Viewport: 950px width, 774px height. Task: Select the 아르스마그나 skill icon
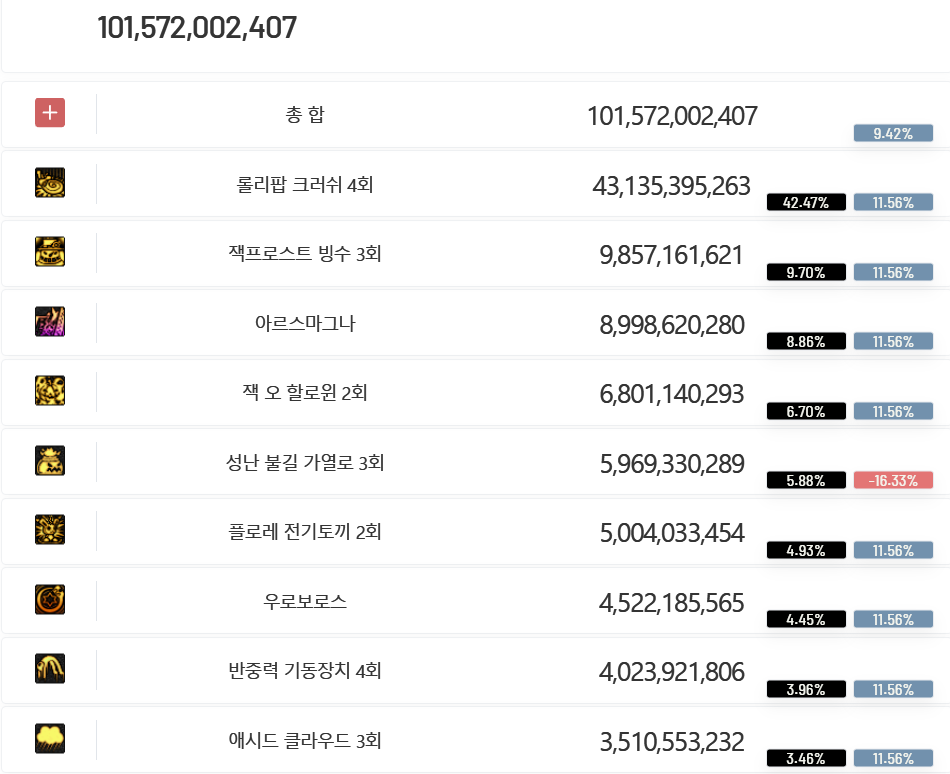[50, 322]
